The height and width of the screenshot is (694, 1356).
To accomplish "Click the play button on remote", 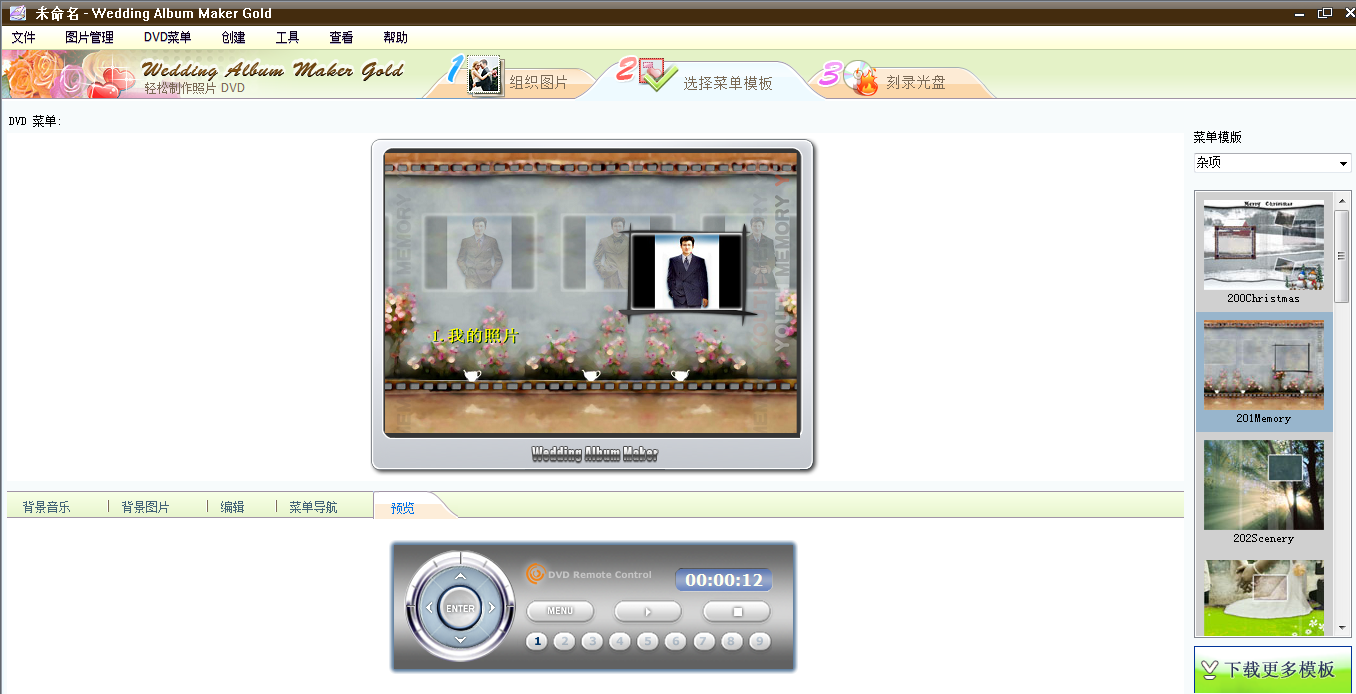I will [648, 611].
